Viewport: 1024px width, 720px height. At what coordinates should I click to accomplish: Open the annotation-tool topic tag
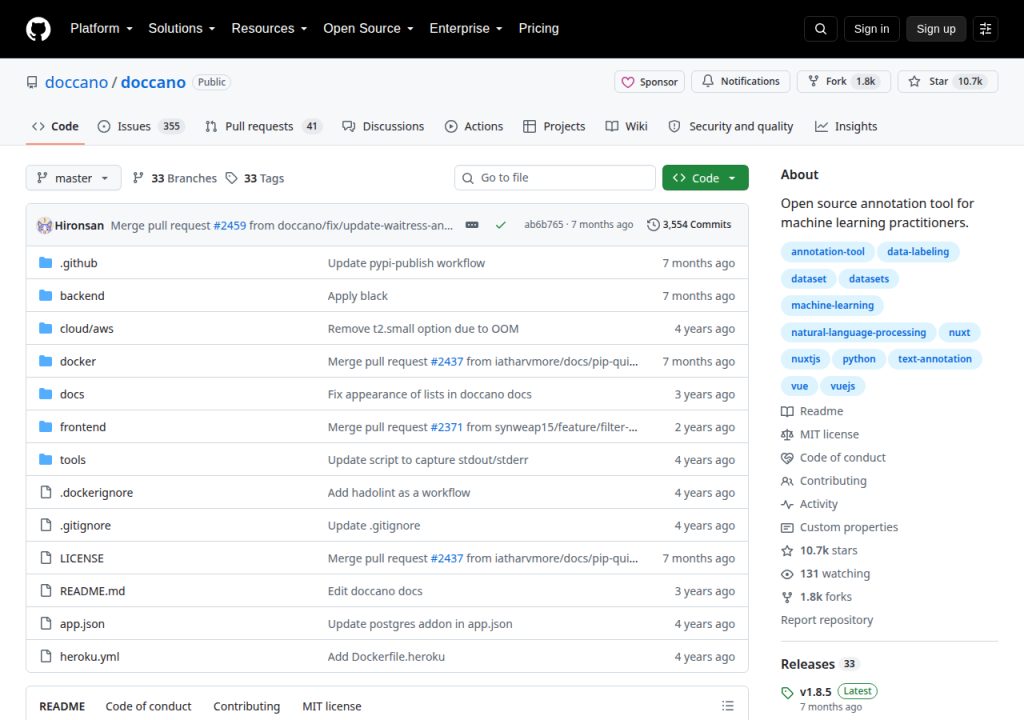coord(827,252)
